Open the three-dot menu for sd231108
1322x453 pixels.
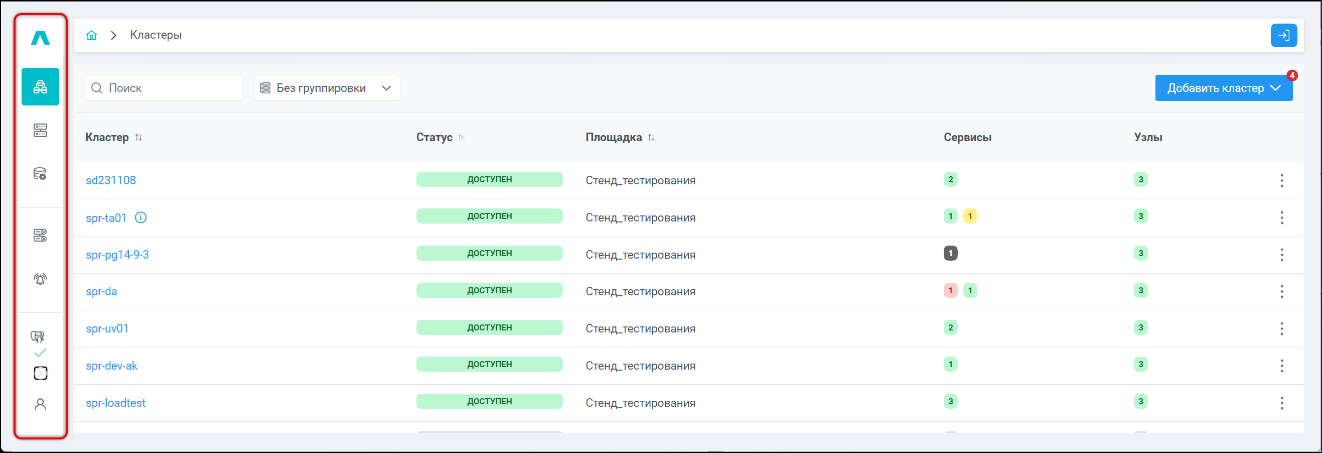pos(1281,180)
